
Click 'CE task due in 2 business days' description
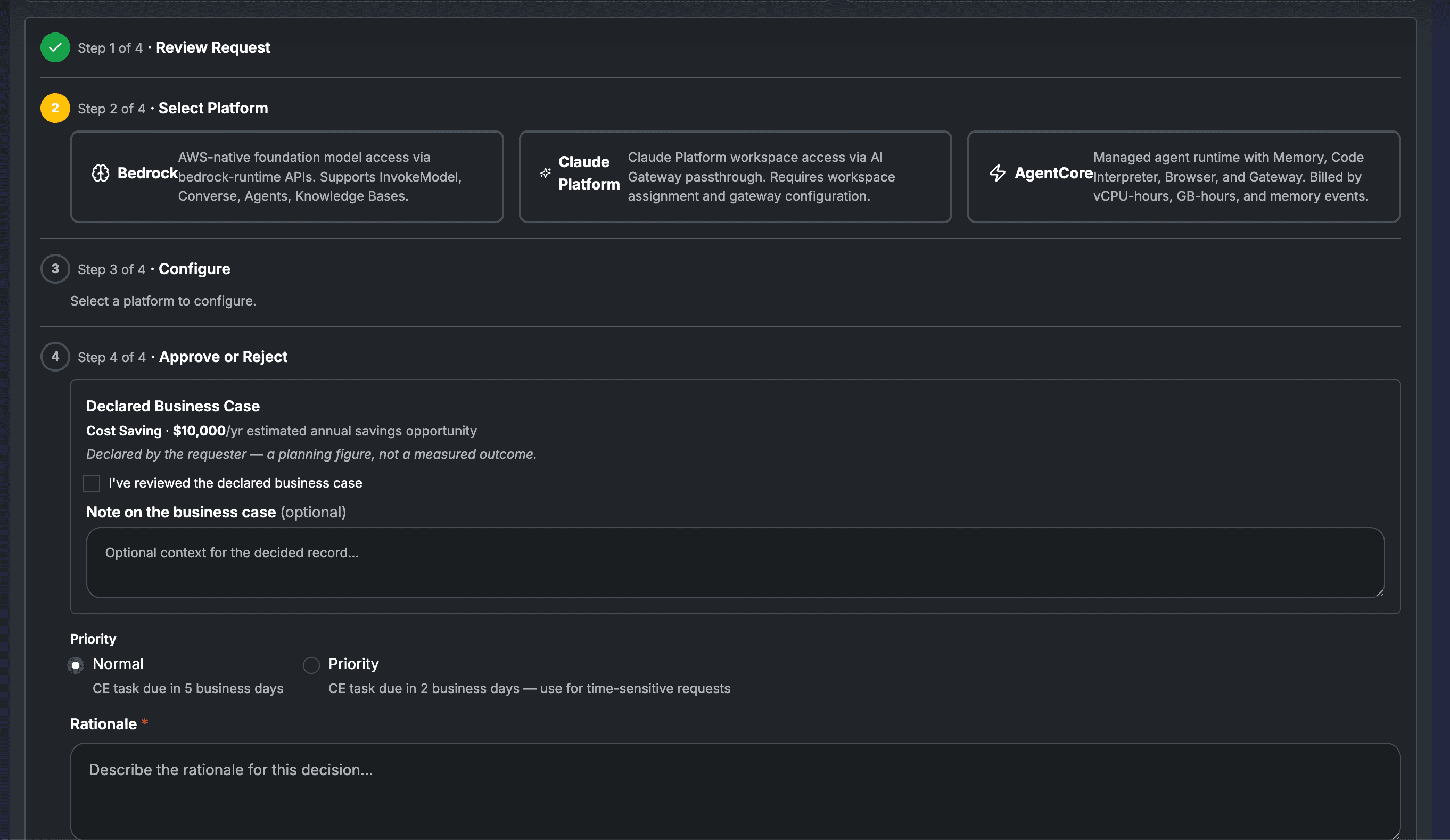click(x=529, y=689)
